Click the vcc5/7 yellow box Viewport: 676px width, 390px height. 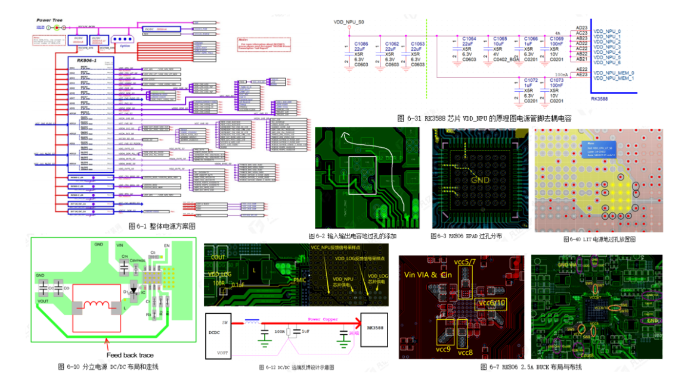tap(465, 282)
